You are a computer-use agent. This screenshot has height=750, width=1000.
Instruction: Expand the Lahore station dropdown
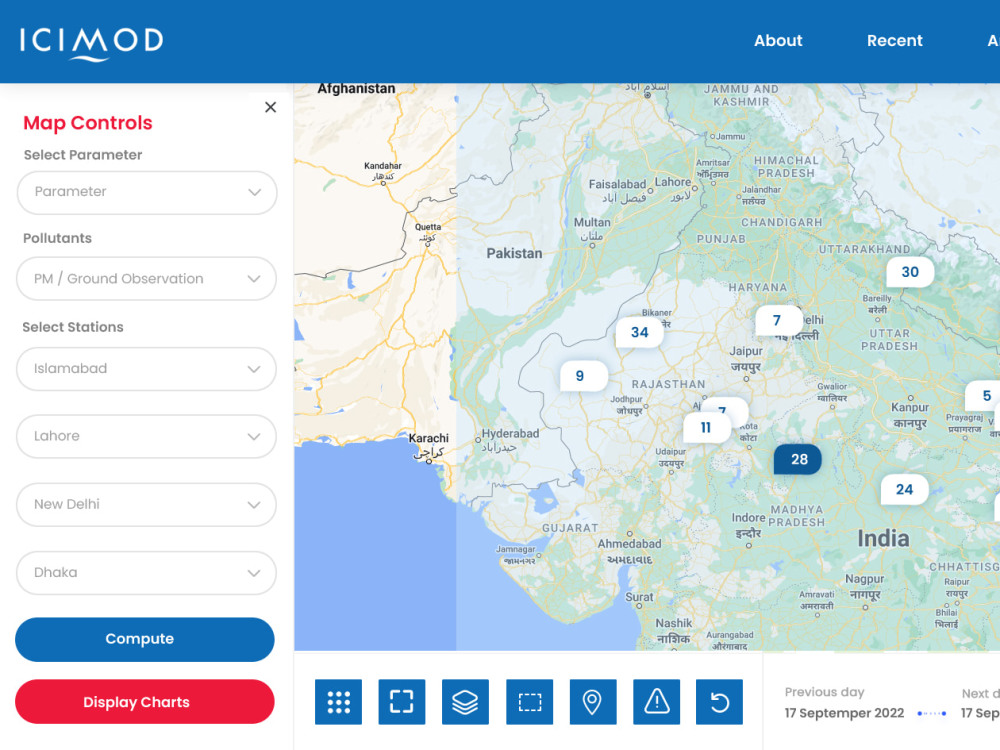click(147, 436)
